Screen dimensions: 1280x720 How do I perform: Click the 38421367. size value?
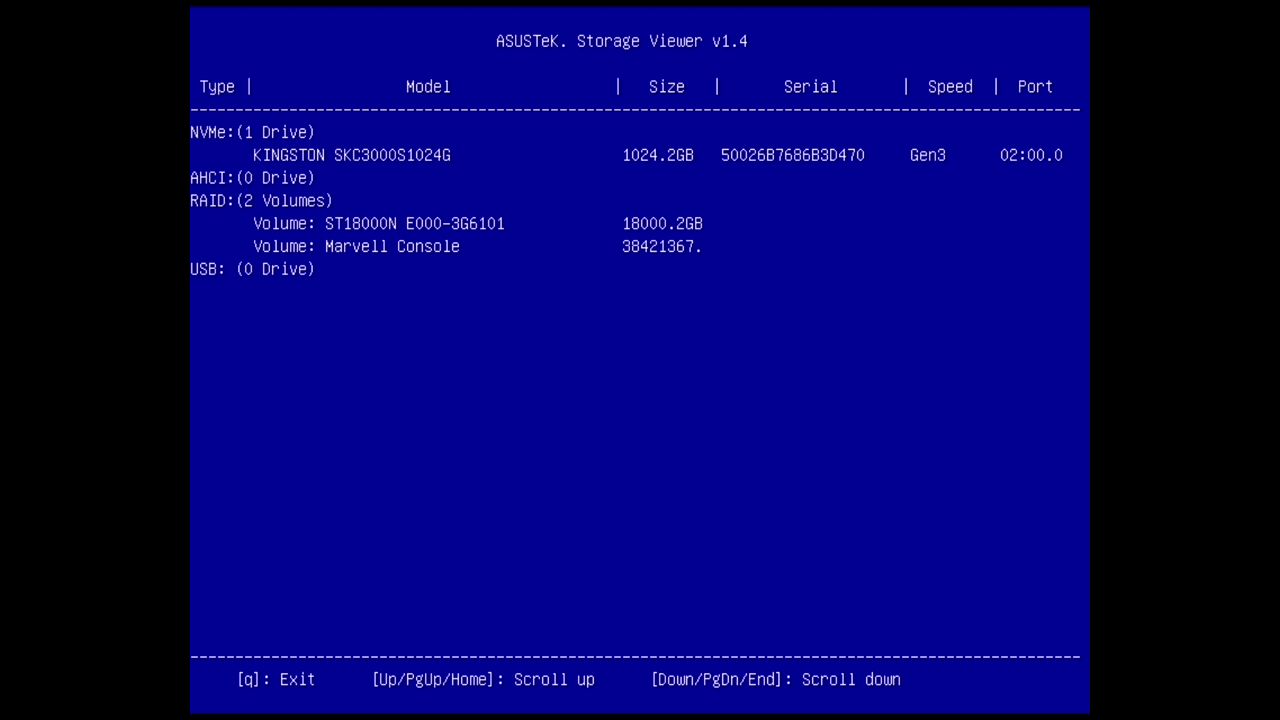point(662,246)
